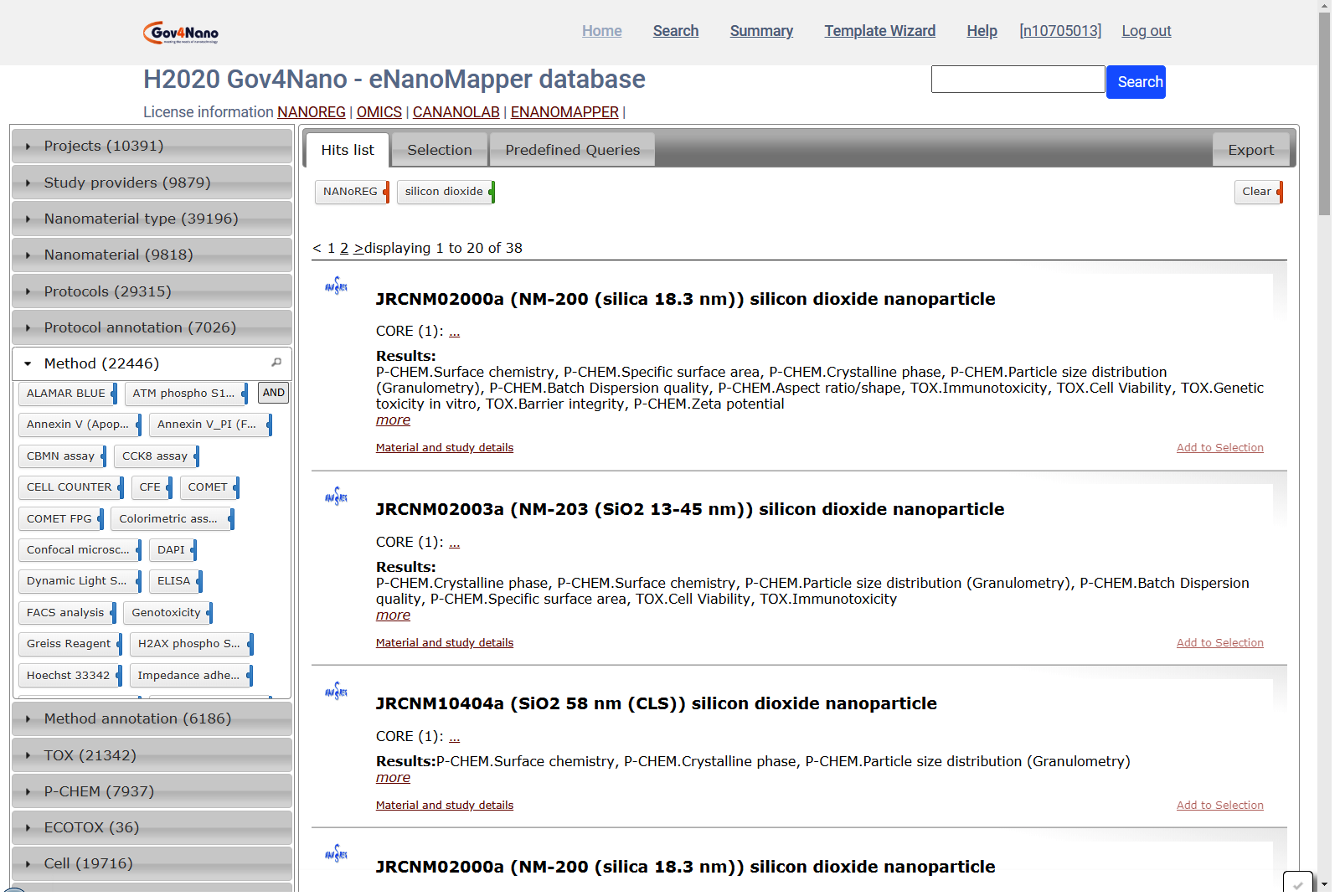Click Add to Selection for JRCNM02003a
1340x896 pixels.
click(1219, 643)
